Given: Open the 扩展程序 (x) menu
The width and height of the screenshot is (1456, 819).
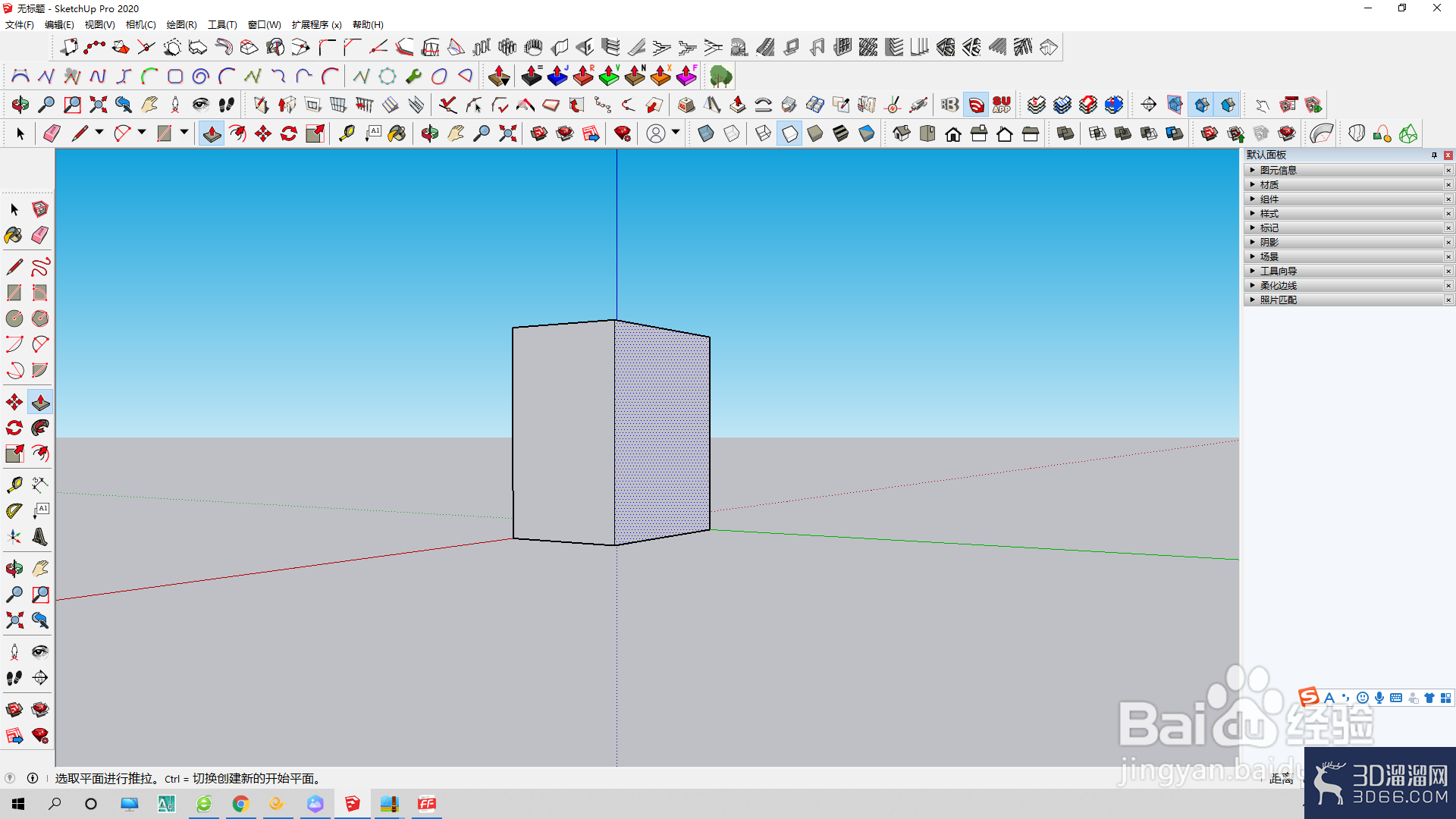Looking at the screenshot, I should coord(316,24).
